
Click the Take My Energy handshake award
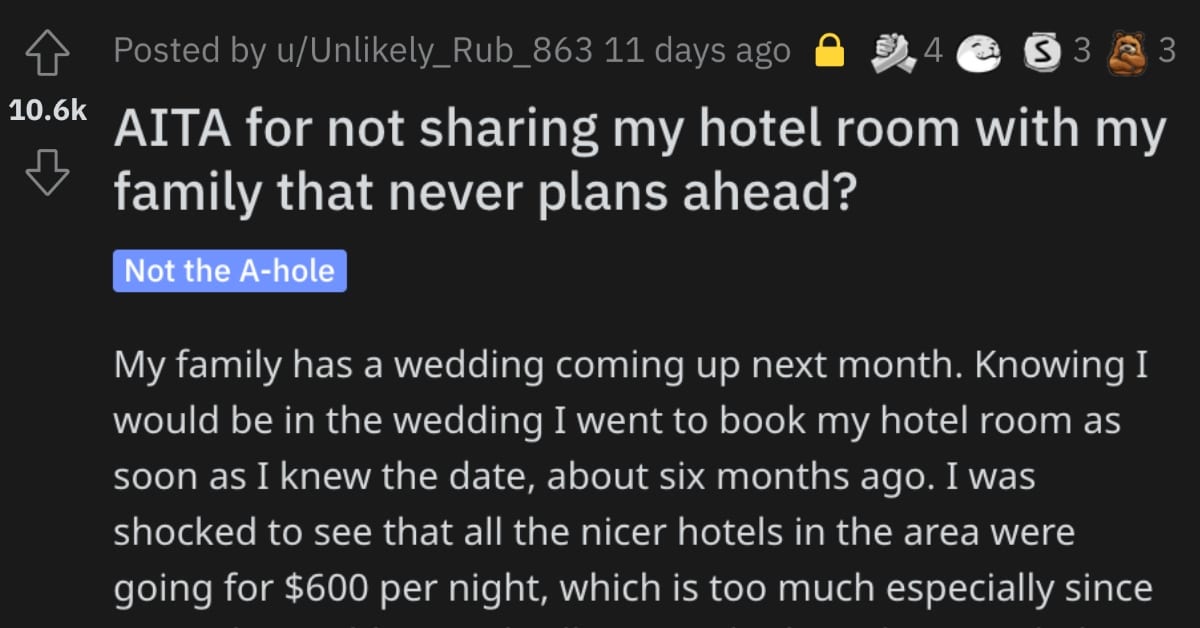892,50
